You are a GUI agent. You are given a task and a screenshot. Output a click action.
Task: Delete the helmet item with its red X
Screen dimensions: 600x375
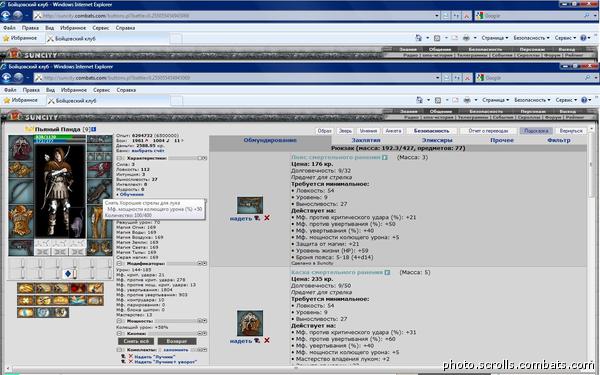point(267,340)
